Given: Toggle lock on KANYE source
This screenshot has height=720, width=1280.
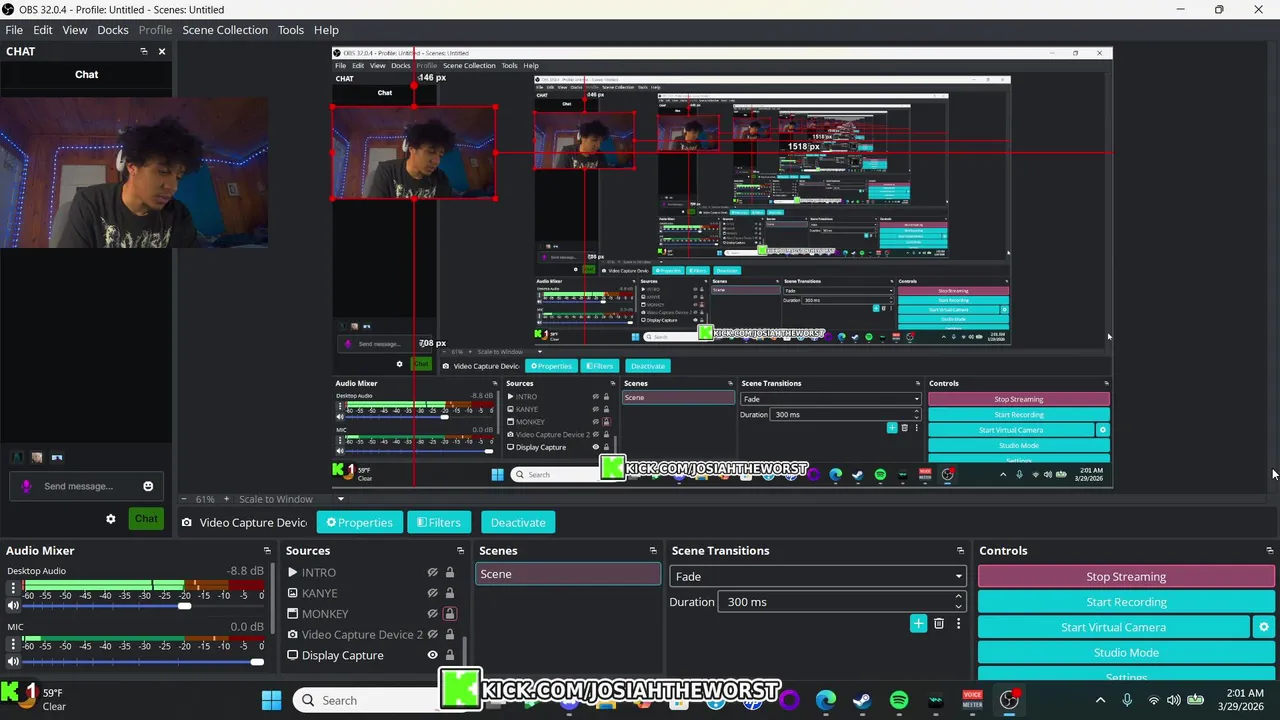Looking at the screenshot, I should 450,593.
